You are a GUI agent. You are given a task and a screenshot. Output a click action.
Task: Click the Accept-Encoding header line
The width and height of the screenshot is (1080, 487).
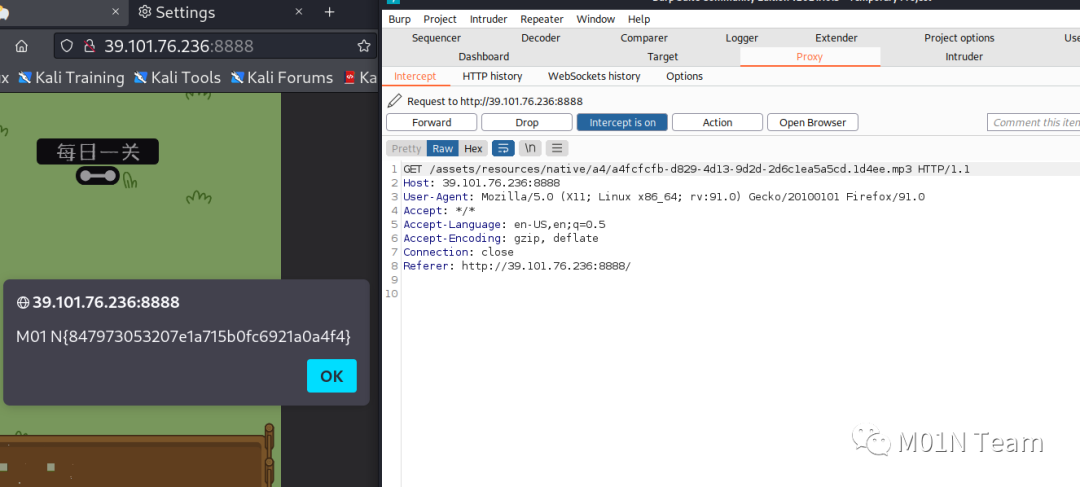pos(501,238)
